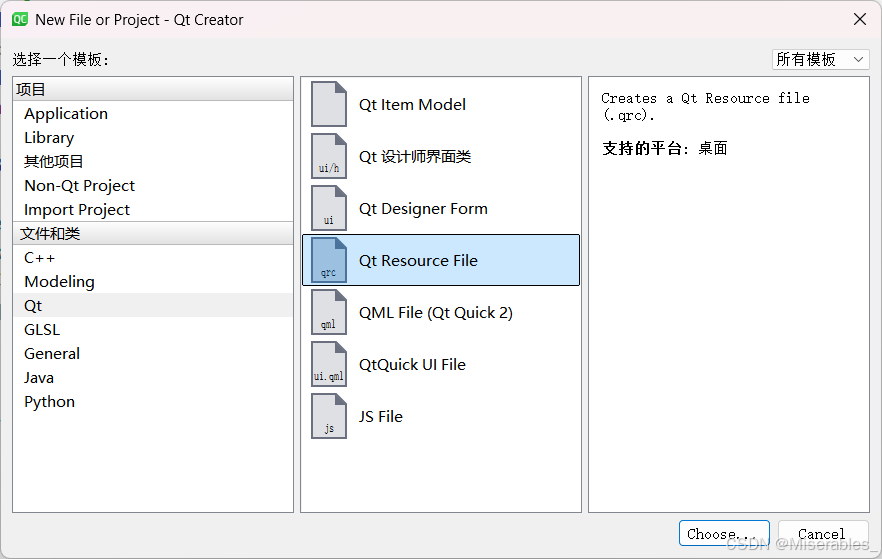Select the Qt files category

click(x=153, y=305)
